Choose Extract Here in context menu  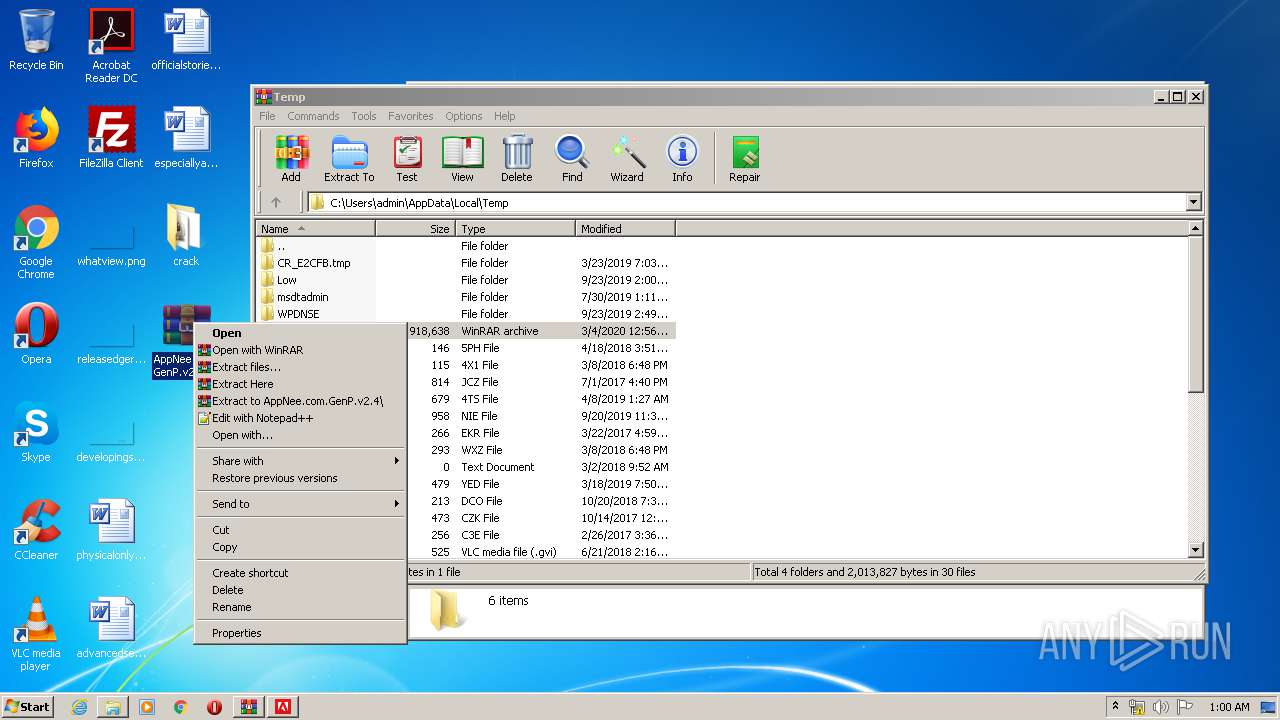[x=300, y=384]
